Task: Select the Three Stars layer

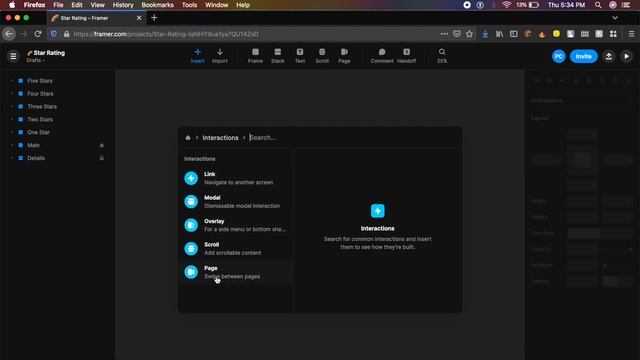Action: tap(42, 107)
